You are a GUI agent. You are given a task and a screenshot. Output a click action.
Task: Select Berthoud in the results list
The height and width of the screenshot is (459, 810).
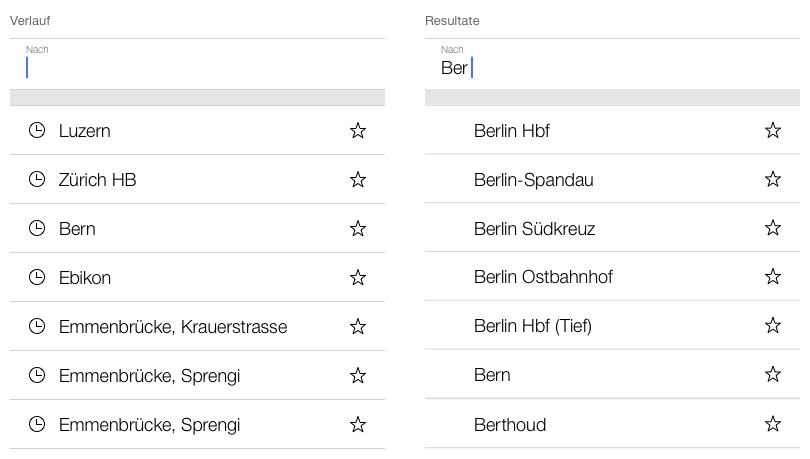(x=510, y=425)
